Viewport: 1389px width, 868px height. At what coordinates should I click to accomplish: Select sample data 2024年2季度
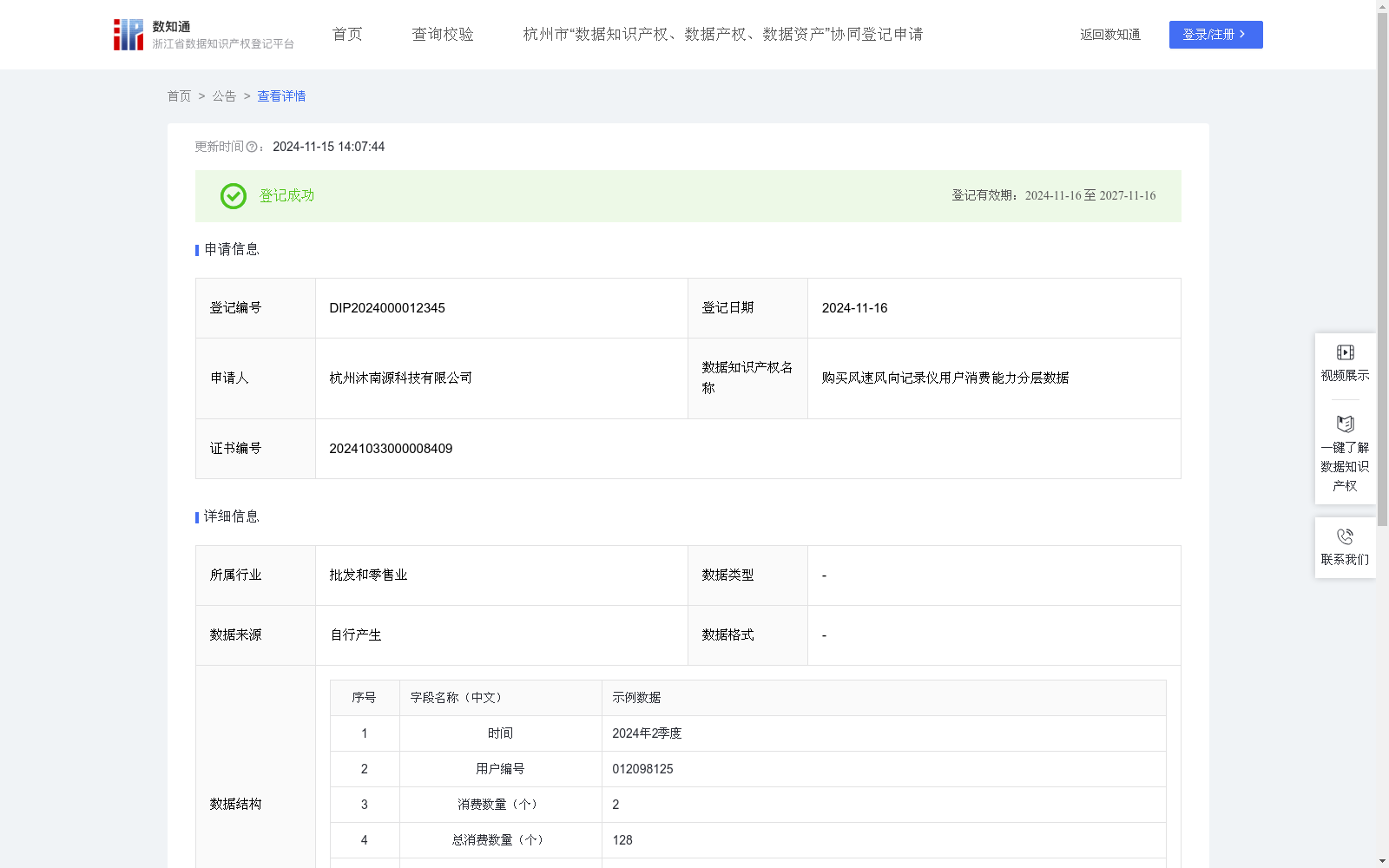[647, 733]
